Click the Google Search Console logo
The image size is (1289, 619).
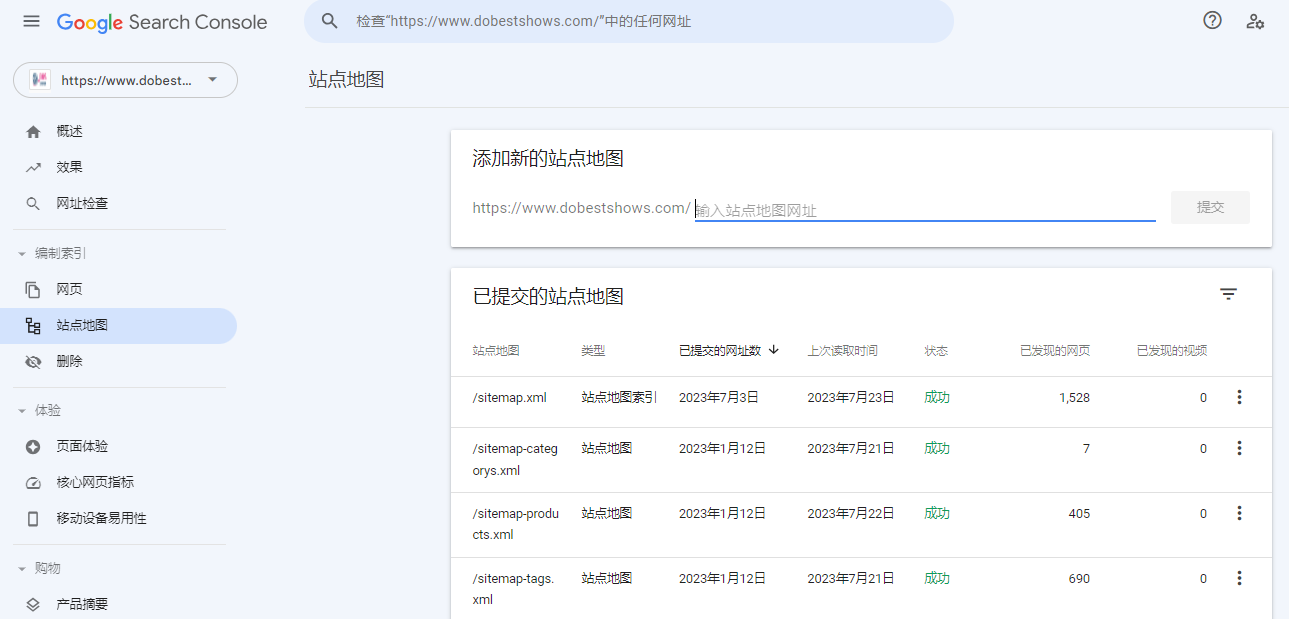(x=162, y=22)
